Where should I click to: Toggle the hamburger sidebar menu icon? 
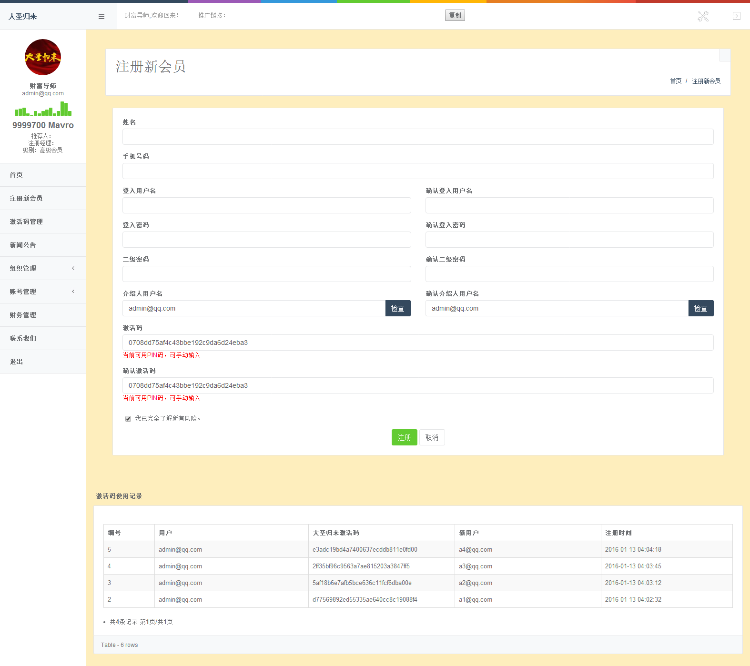(x=101, y=16)
